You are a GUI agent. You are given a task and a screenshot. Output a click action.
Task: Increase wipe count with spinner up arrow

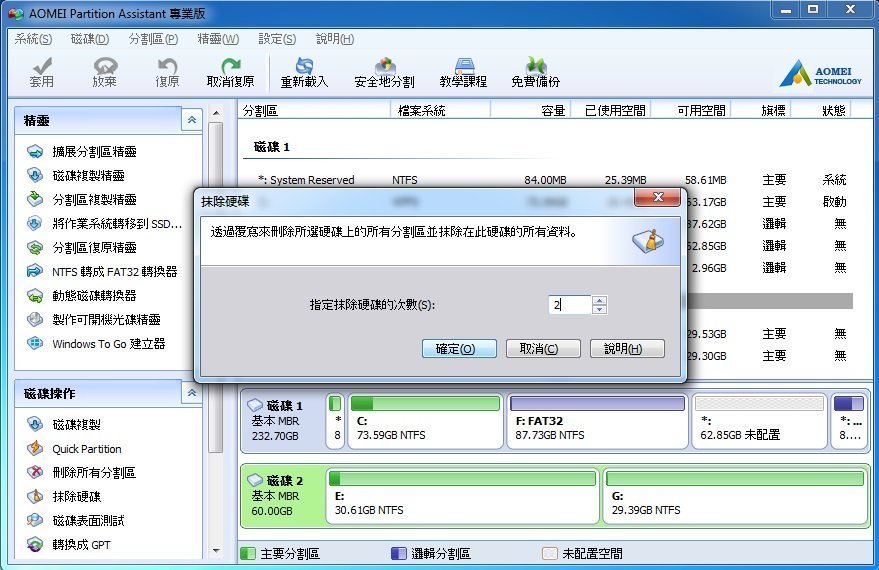pyautogui.click(x=599, y=300)
